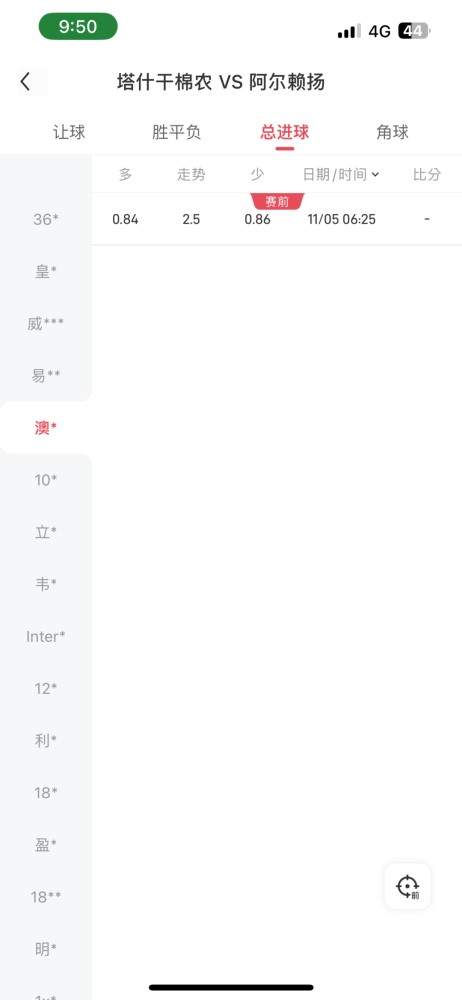This screenshot has width=462, height=1000.
Task: Choose 威*** from the bookmaker list
Action: (46, 324)
